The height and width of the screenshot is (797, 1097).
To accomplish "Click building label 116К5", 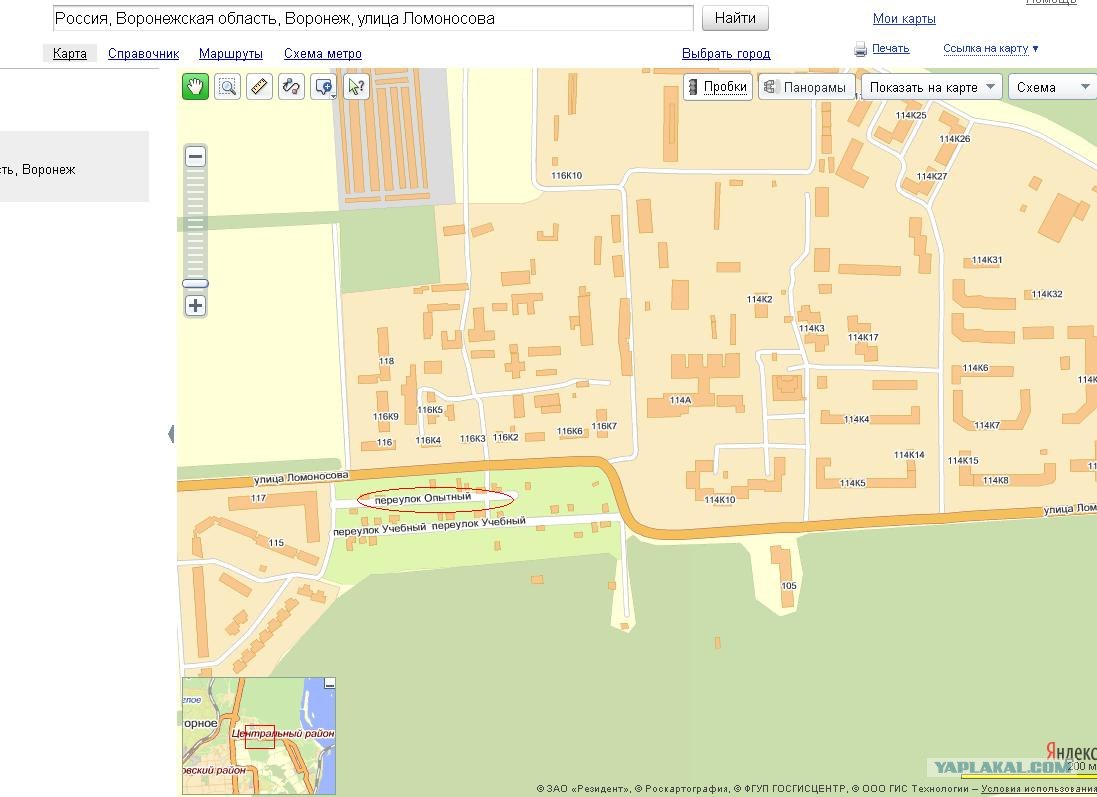I will (x=430, y=410).
